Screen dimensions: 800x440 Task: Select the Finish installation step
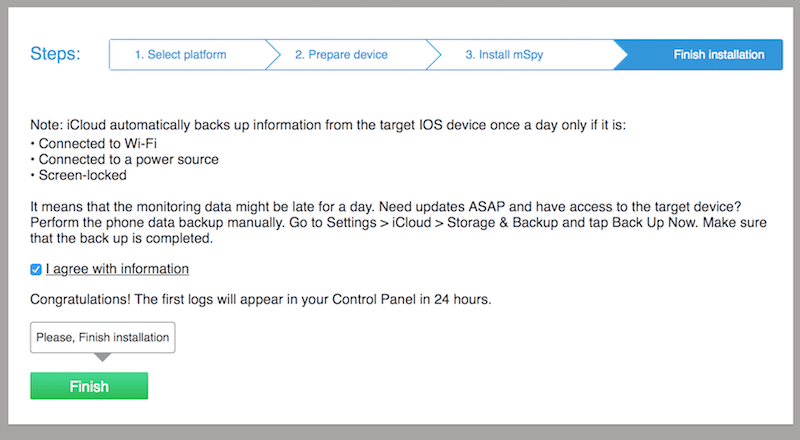coord(719,54)
